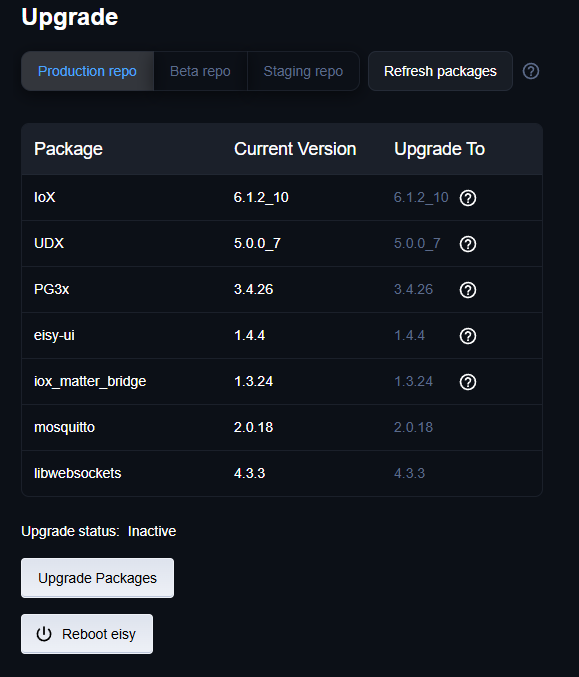Select the Production repo tab
The width and height of the screenshot is (579, 677).
(88, 71)
